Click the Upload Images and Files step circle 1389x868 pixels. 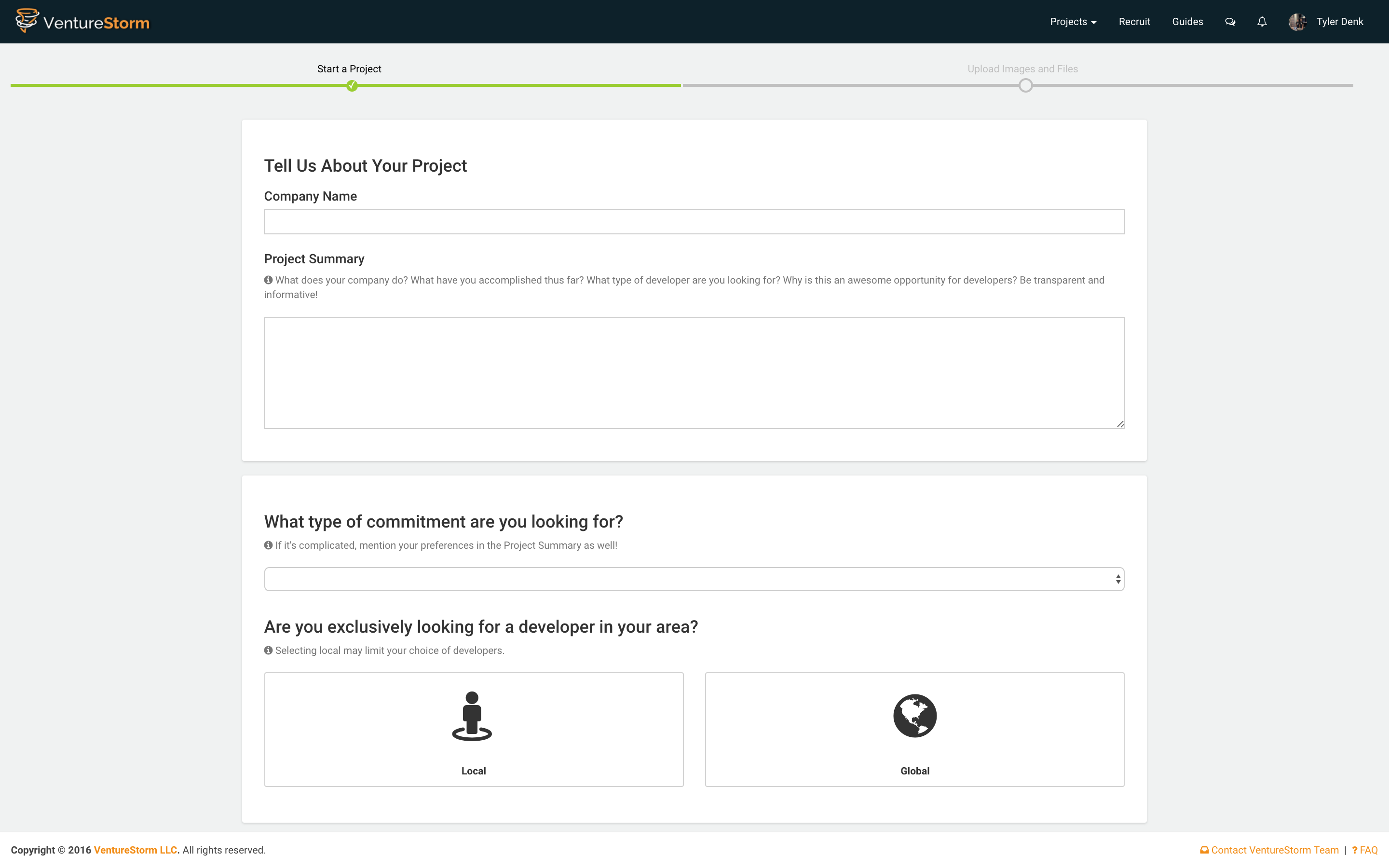(1025, 86)
